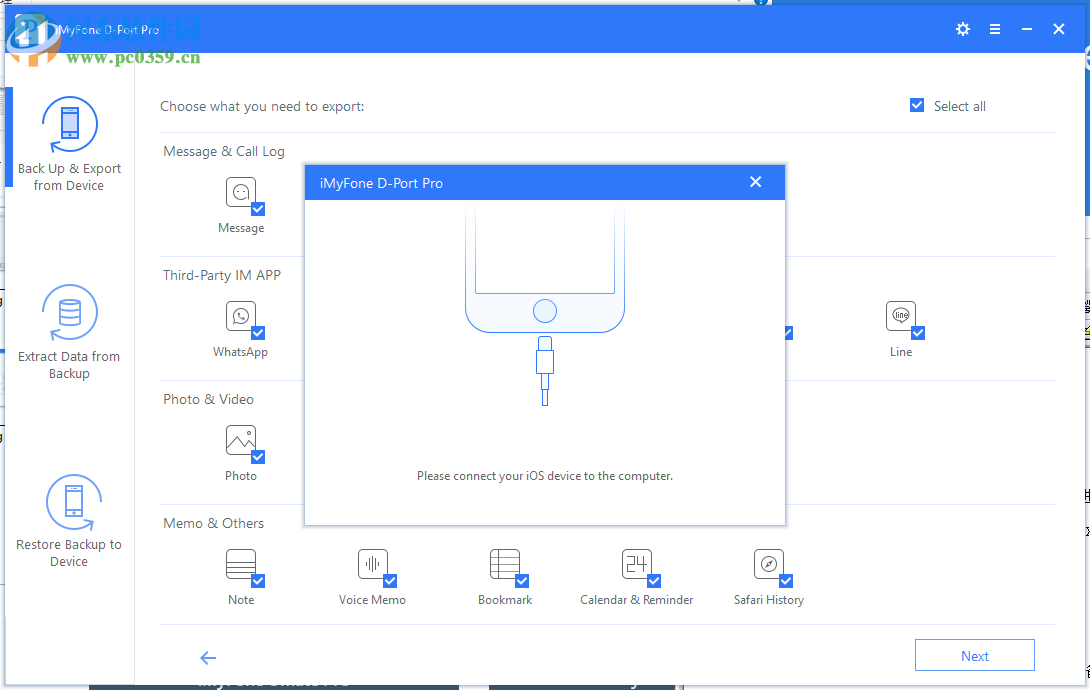Viewport: 1090px width, 690px height.
Task: Close the connect iOS device dialog
Action: (756, 182)
